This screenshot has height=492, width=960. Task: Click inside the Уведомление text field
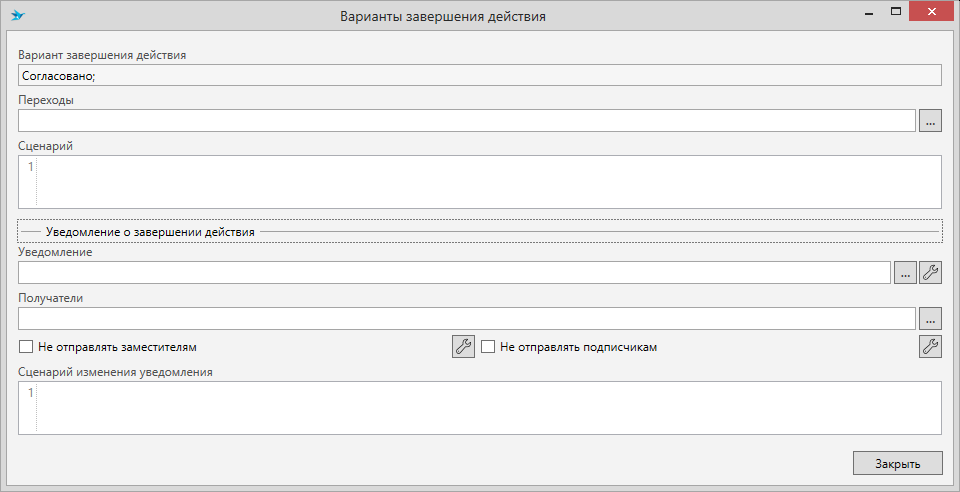[x=453, y=273]
